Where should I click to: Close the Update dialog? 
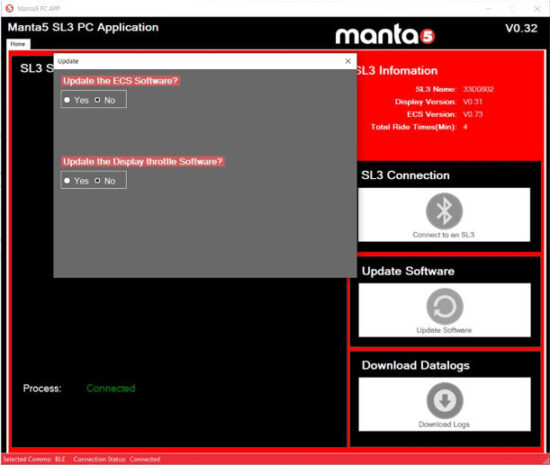click(x=348, y=61)
